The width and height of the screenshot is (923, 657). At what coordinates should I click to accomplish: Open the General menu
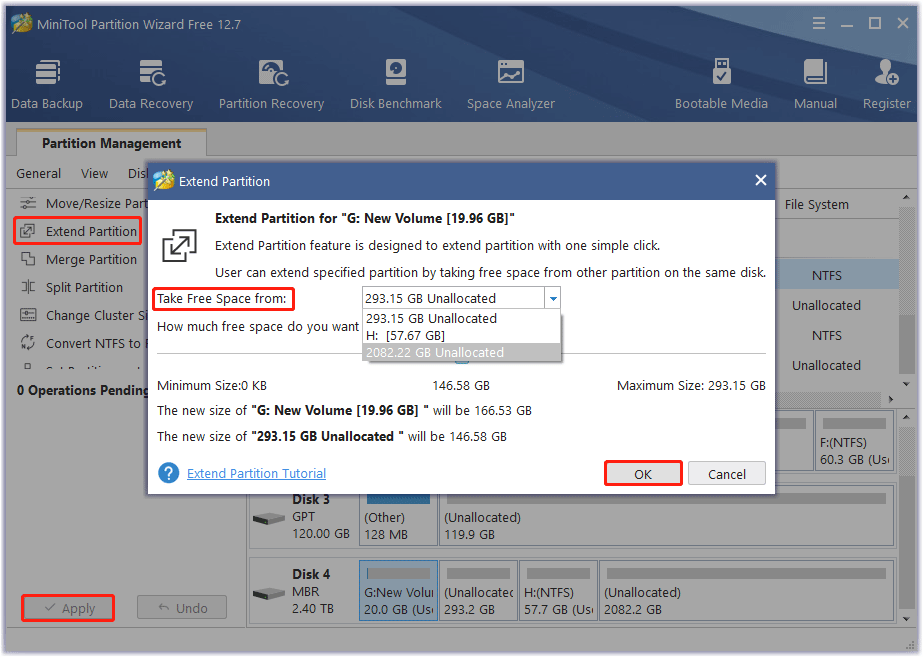(38, 174)
